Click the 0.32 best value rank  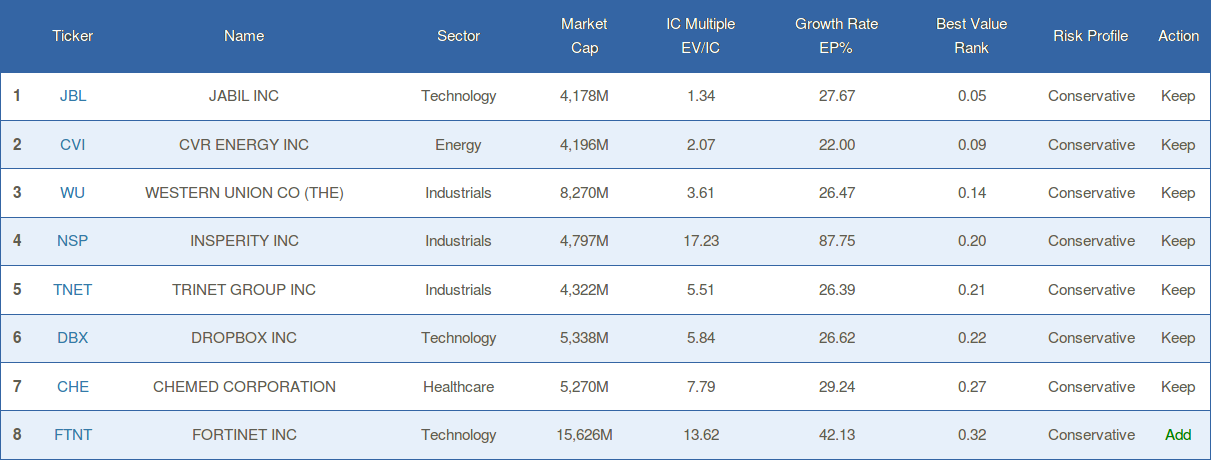971,435
